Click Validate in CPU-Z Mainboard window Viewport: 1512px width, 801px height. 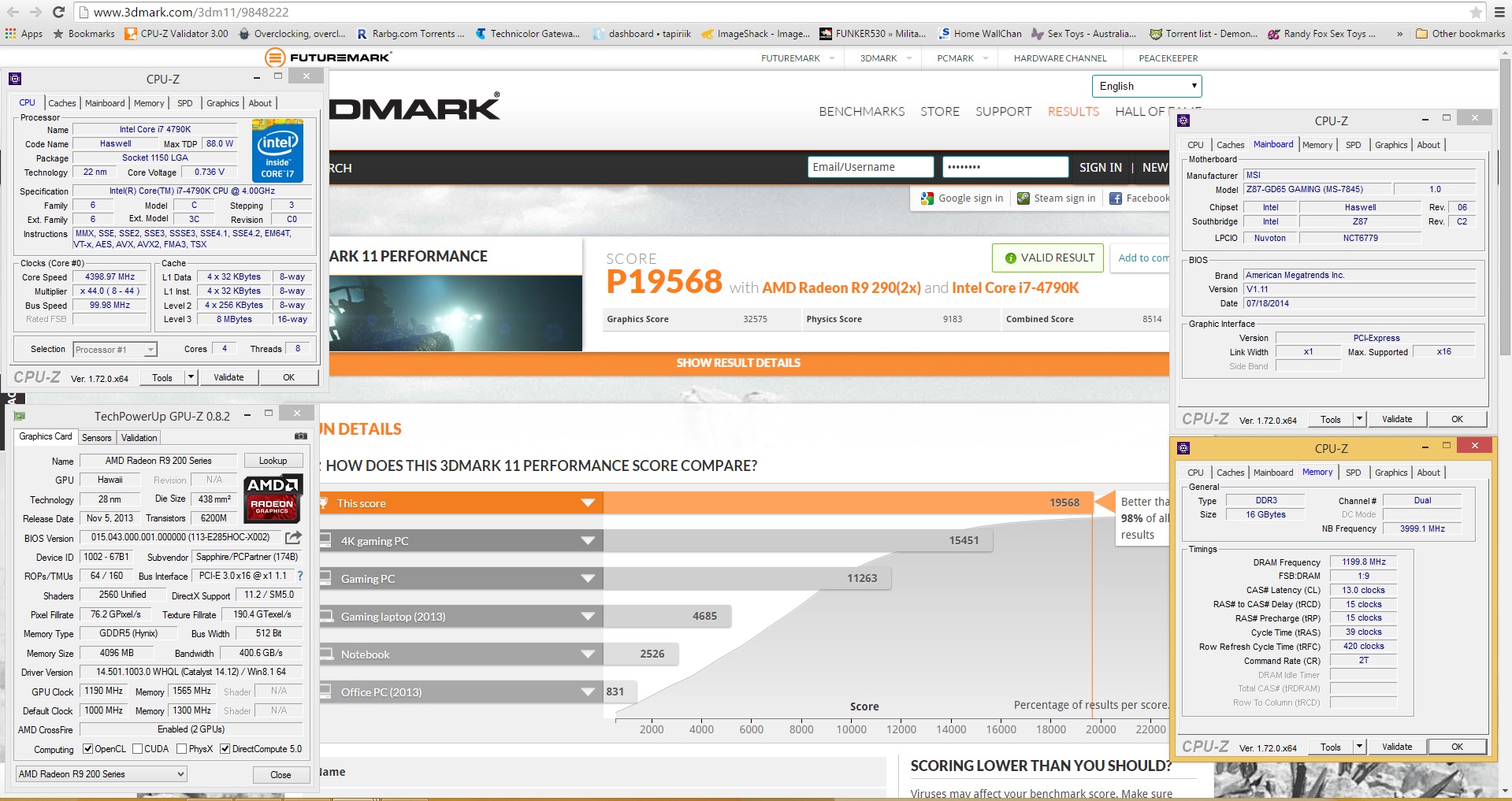[1397, 419]
